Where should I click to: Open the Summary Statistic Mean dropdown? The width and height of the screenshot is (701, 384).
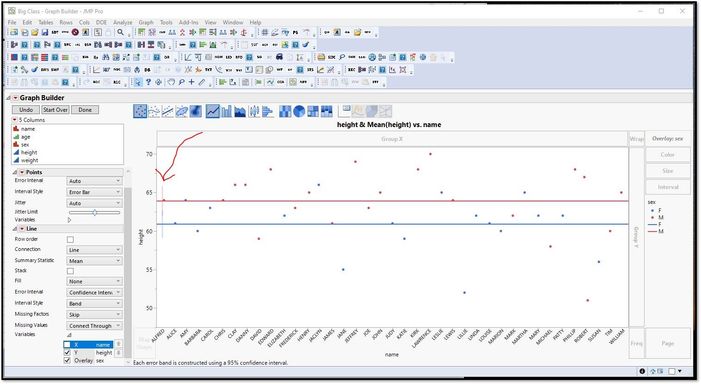(94, 261)
